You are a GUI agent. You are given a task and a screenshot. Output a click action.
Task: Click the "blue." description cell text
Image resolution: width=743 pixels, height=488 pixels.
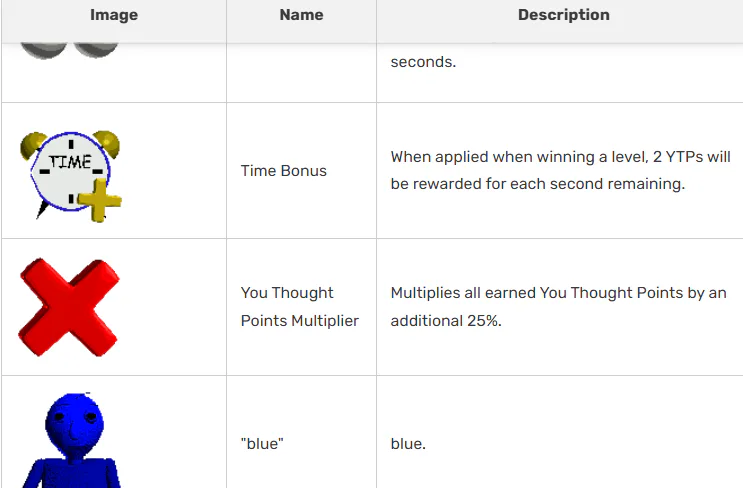pyautogui.click(x=408, y=443)
